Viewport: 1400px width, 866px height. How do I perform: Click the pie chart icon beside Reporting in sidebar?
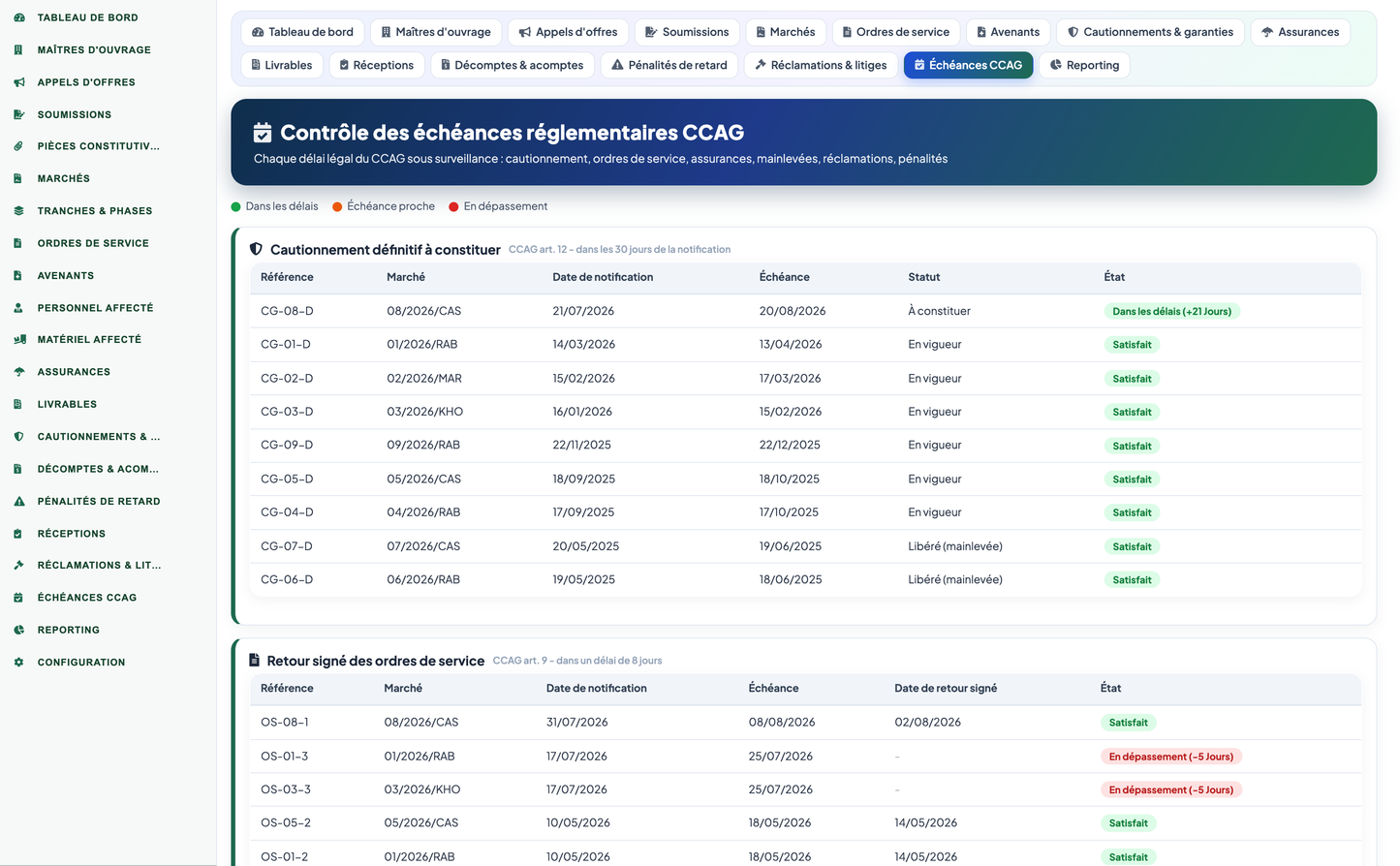pyautogui.click(x=18, y=630)
